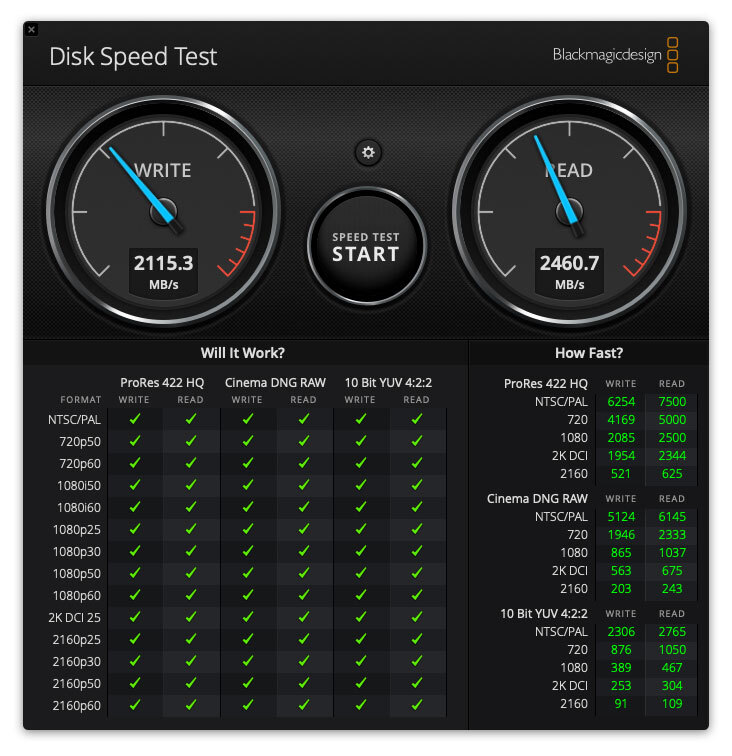Image resolution: width=732 pixels, height=756 pixels.
Task: Click NTSC/PAL ProRes 422 HQ write checkmark
Action: [x=135, y=419]
